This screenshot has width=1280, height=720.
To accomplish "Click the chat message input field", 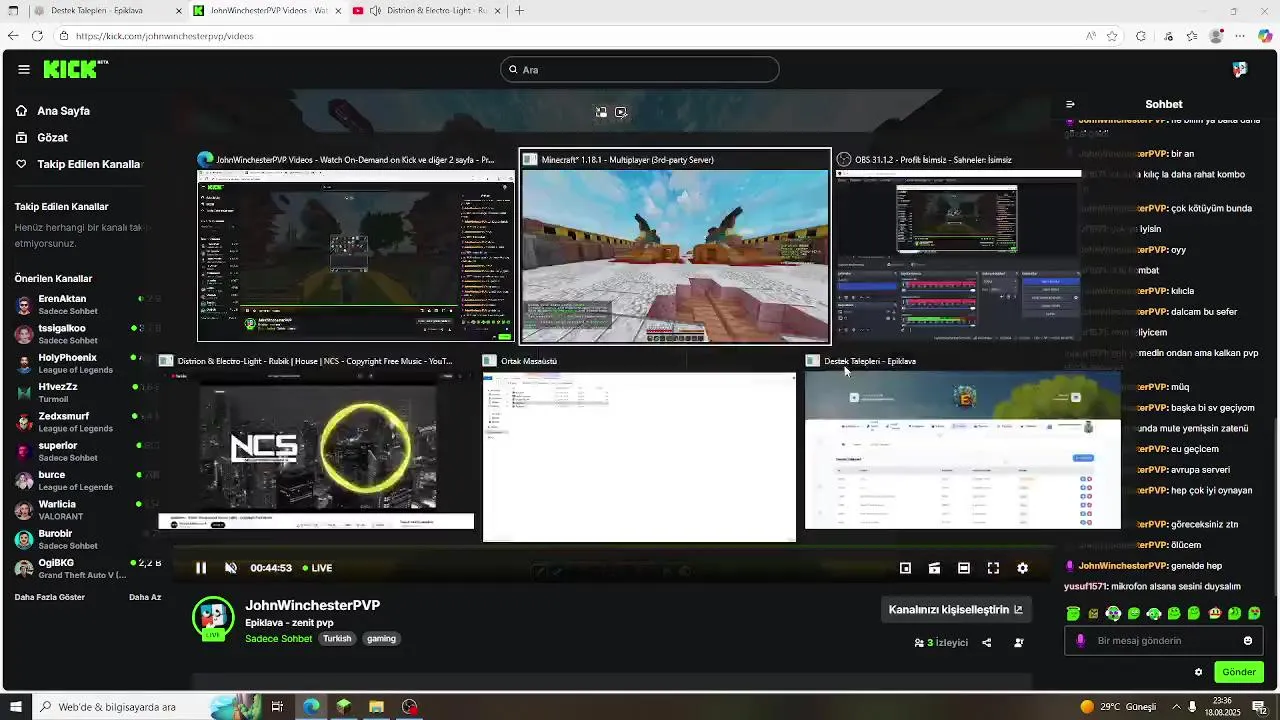I will (x=1164, y=641).
